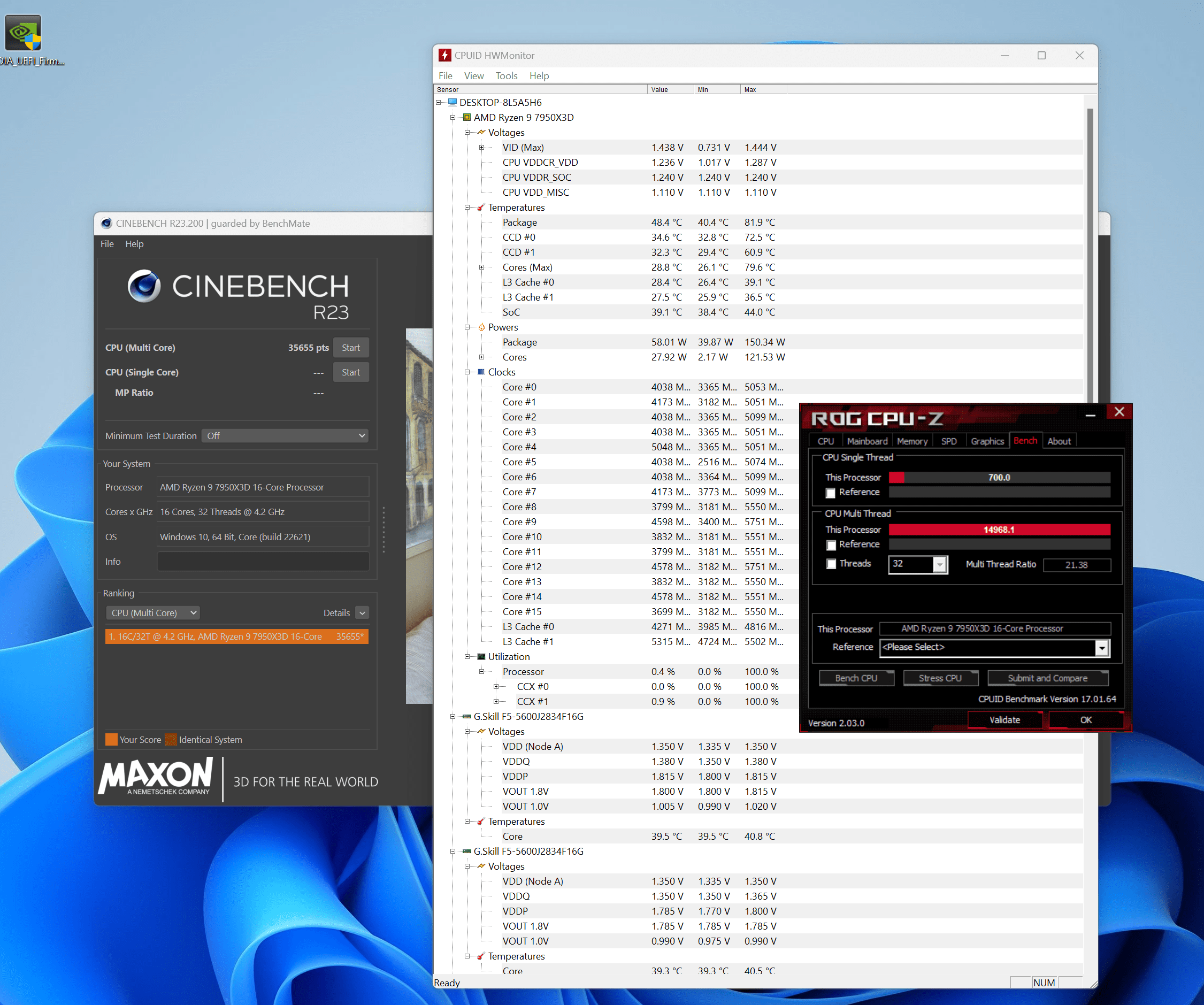Switch to the Memory tab in CPU-Z
The image size is (1204, 1005).
tap(911, 441)
